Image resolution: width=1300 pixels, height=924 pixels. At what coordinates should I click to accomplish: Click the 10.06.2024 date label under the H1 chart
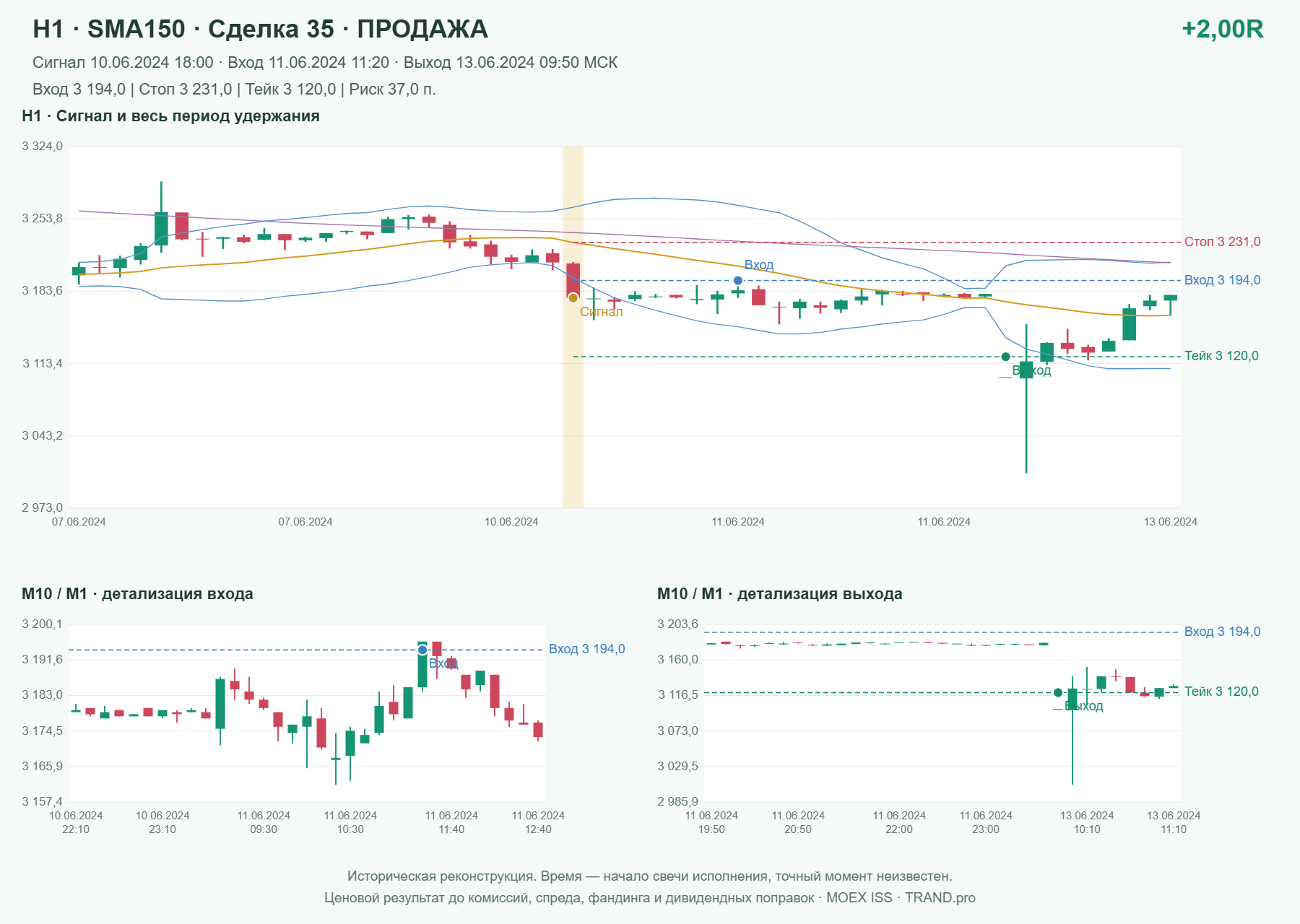point(511,522)
